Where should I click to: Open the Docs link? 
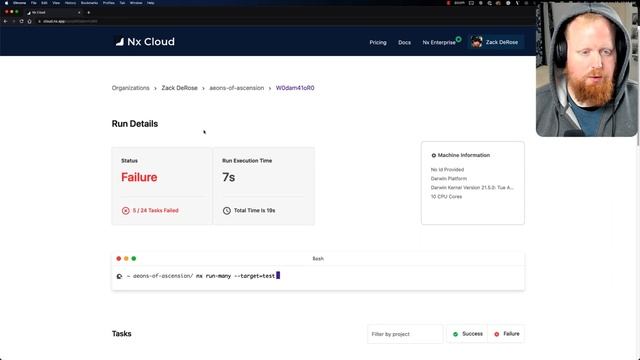pyautogui.click(x=404, y=42)
